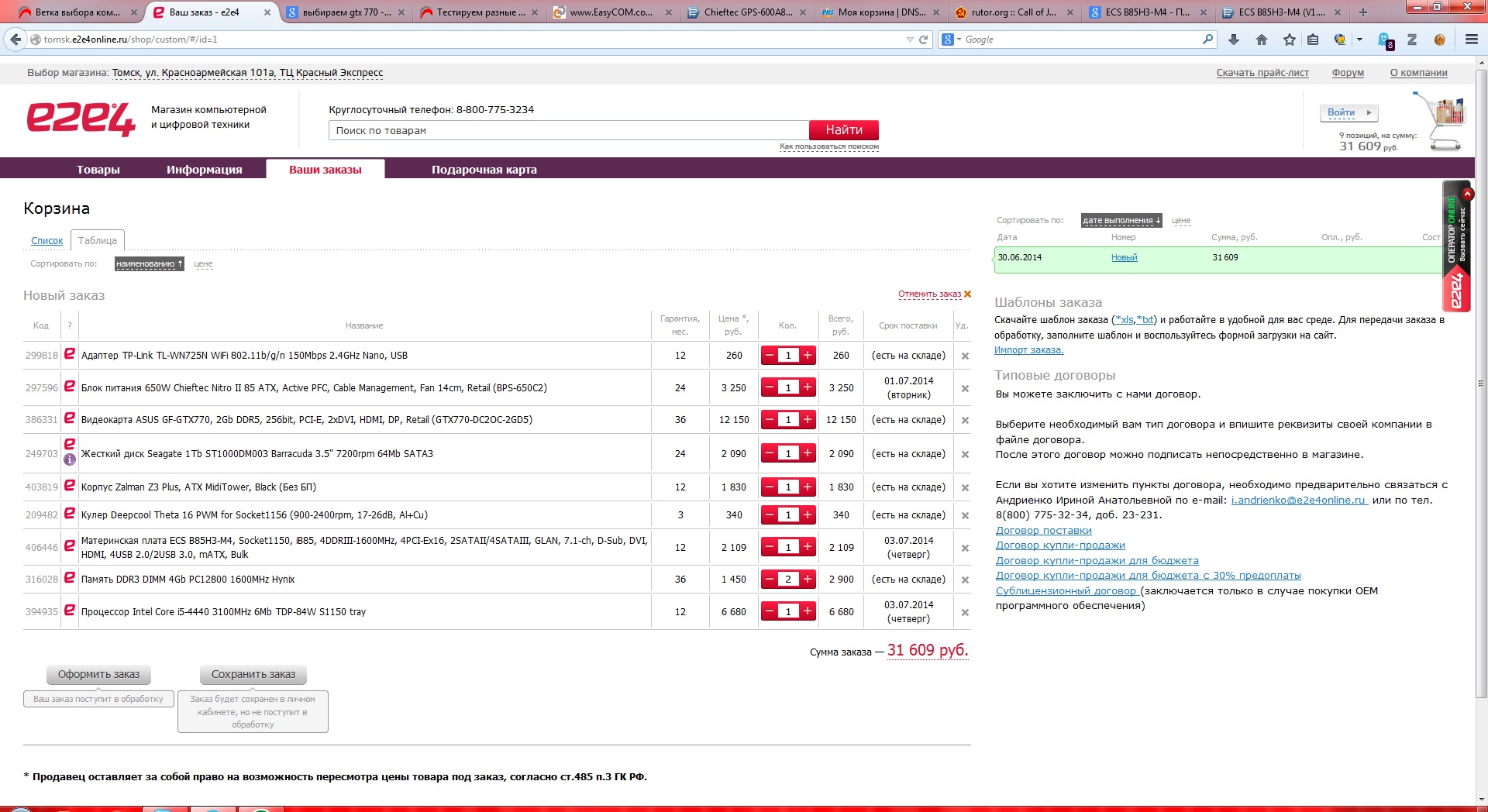Image resolution: width=1488 pixels, height=812 pixels.
Task: Edit quantity field for Chieftec power supply
Action: [788, 387]
